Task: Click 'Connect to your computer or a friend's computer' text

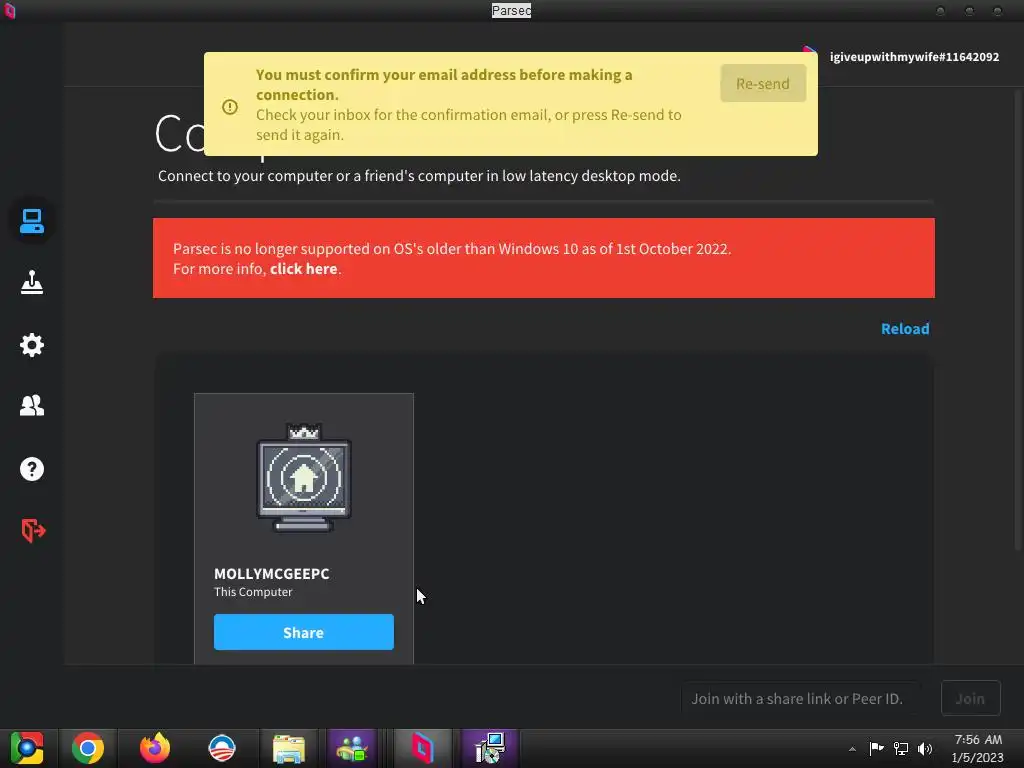Action: (419, 176)
